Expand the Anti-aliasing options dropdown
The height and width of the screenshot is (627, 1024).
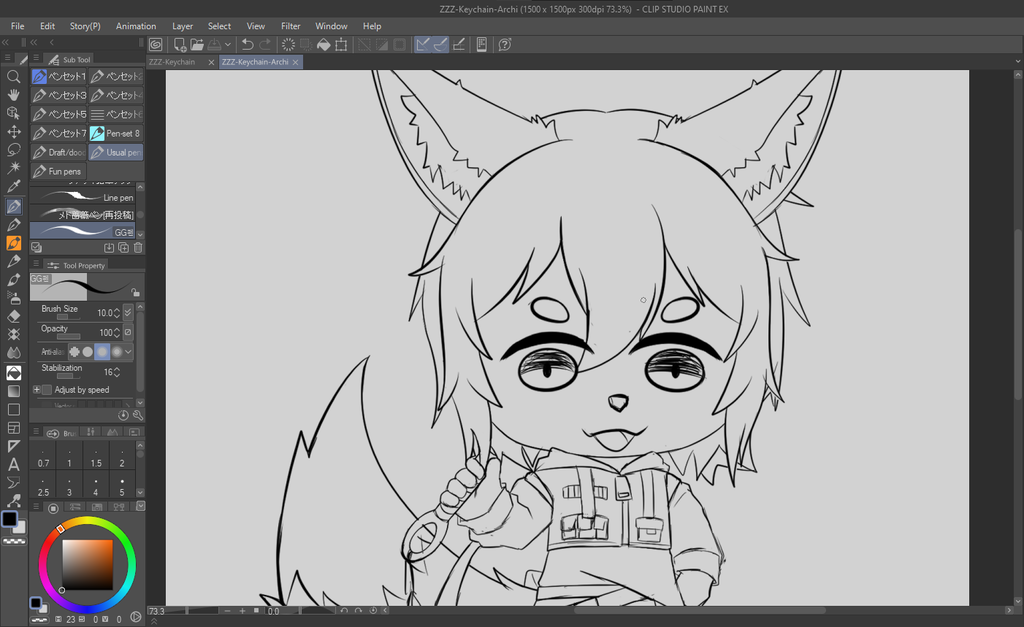coord(128,352)
